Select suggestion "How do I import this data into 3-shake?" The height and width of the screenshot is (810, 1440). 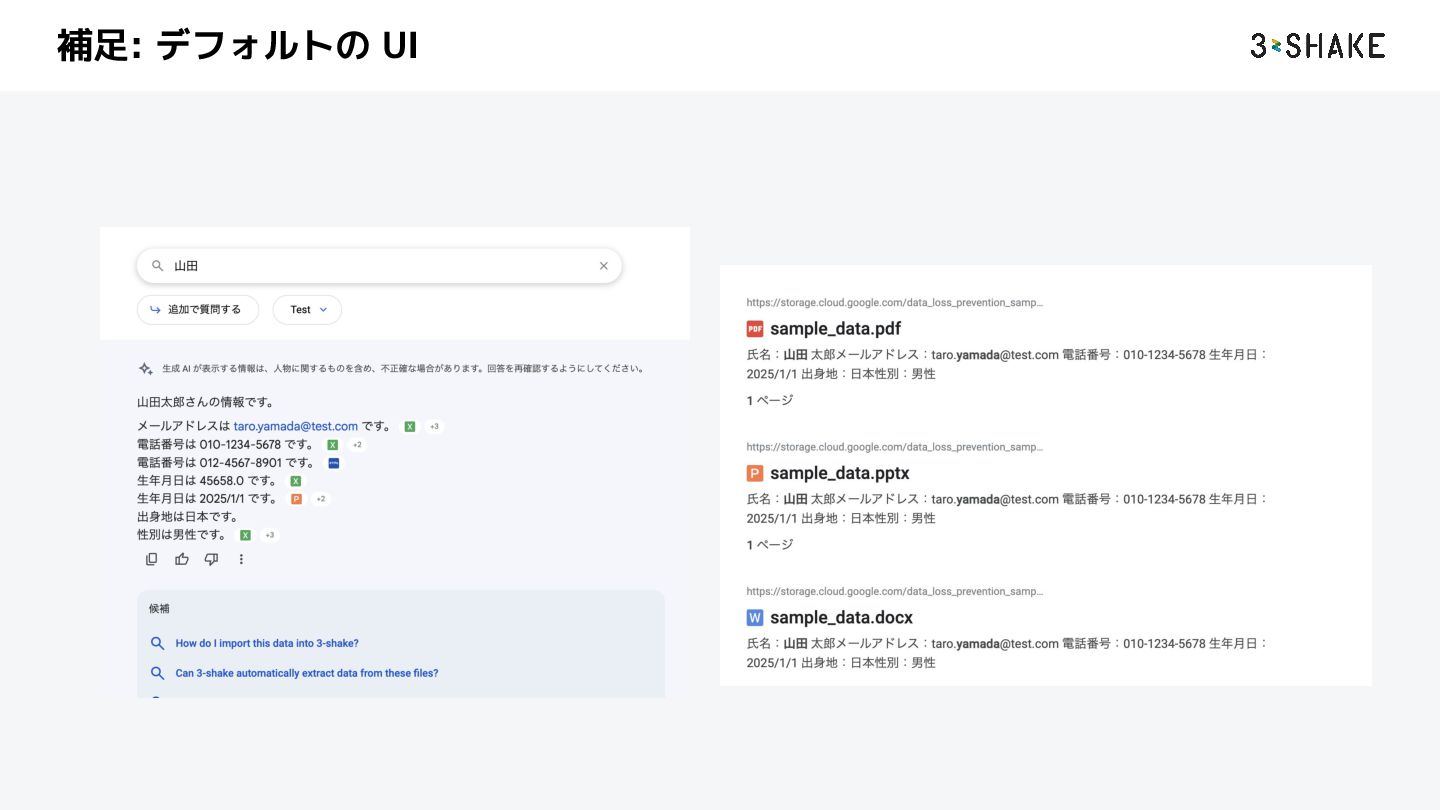[267, 643]
